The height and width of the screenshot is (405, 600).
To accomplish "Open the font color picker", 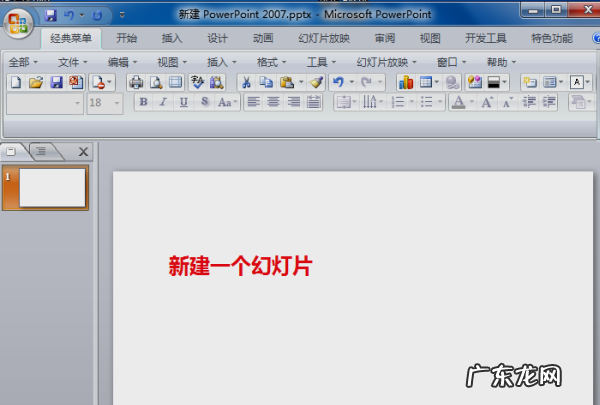I will (x=468, y=102).
